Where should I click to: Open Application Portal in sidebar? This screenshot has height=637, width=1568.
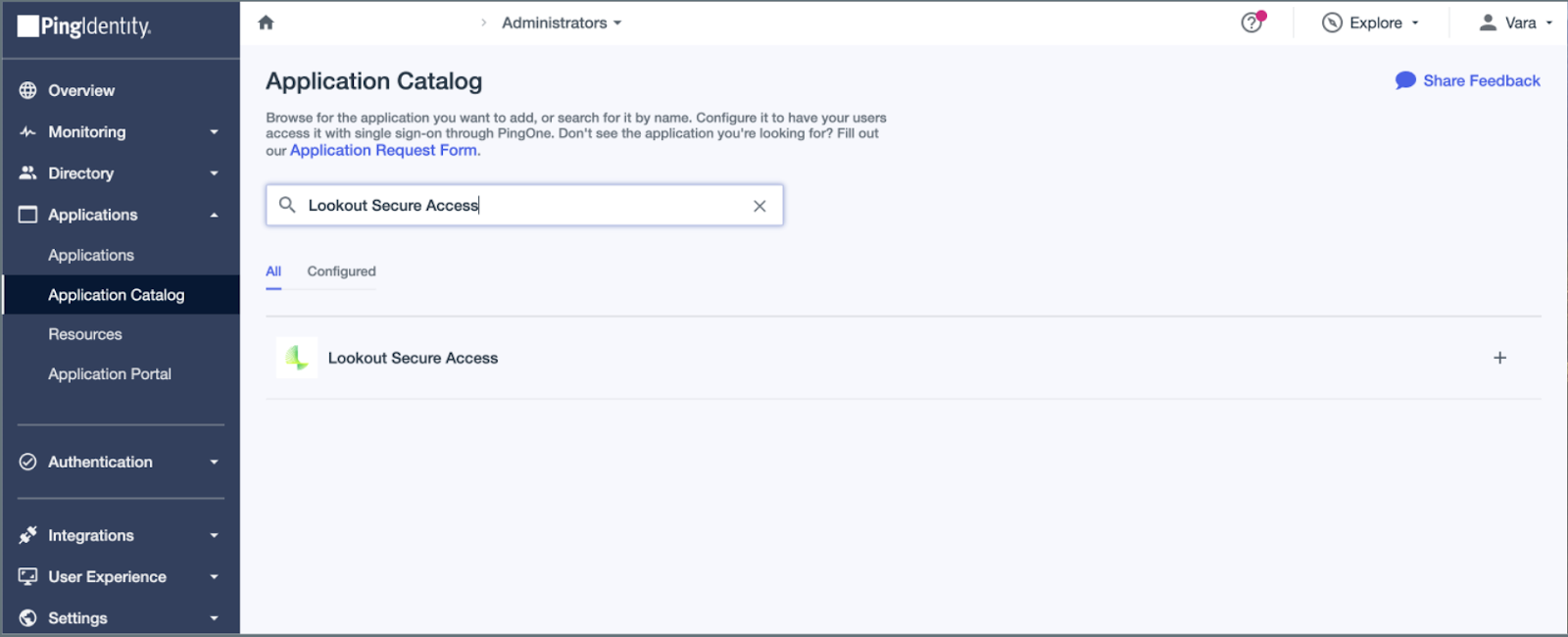click(110, 373)
